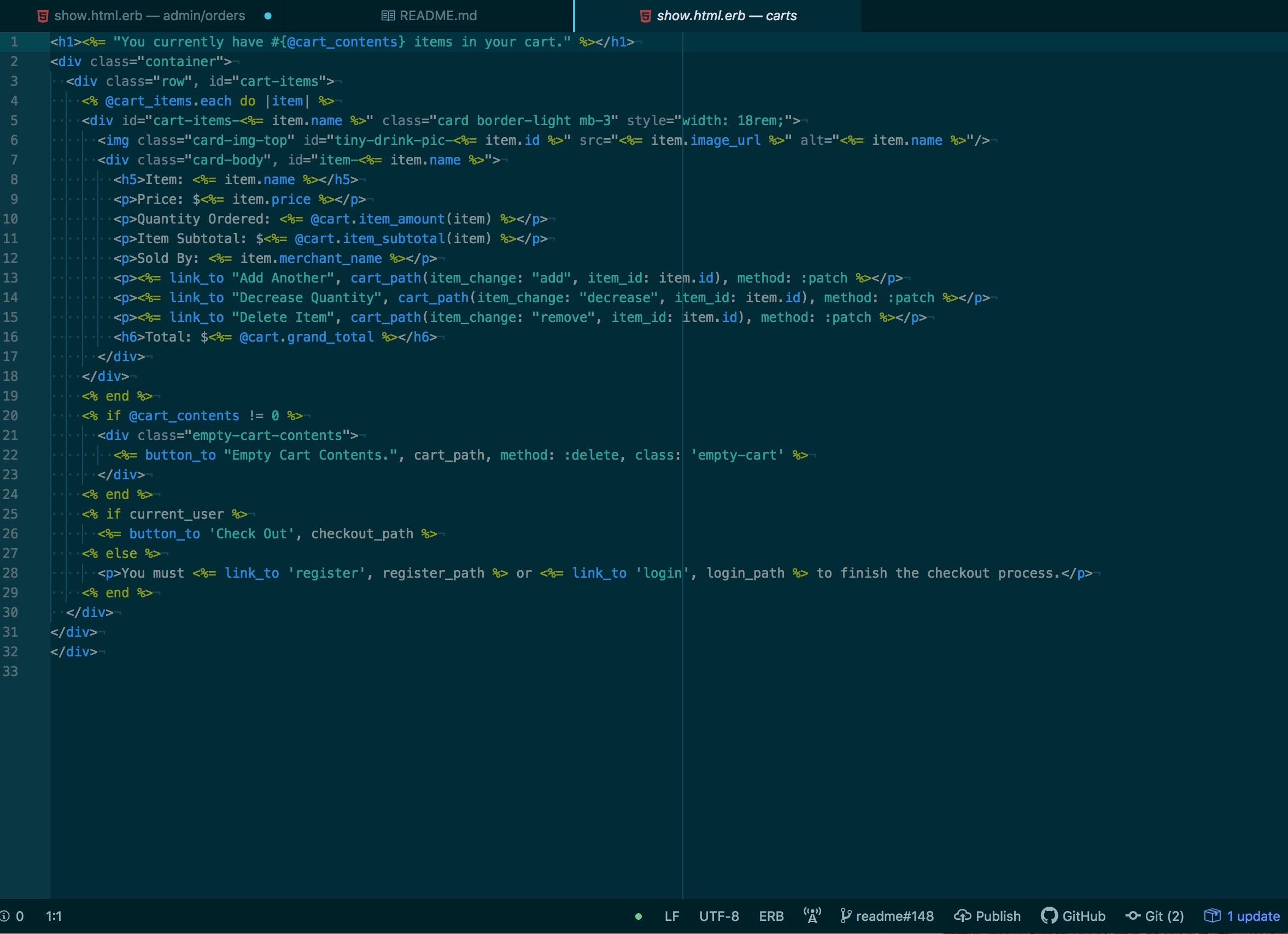Open the UTF-8 encoding selector

[718, 916]
